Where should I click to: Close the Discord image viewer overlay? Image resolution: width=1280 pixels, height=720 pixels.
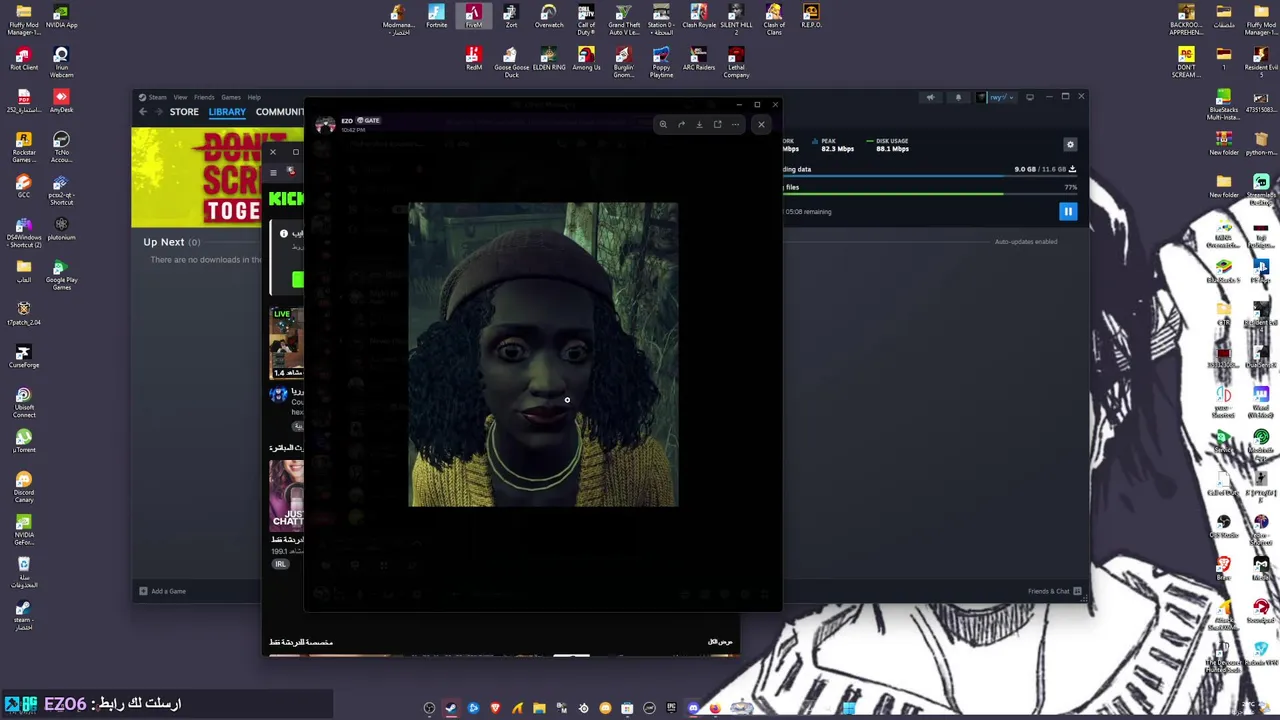[x=761, y=124]
